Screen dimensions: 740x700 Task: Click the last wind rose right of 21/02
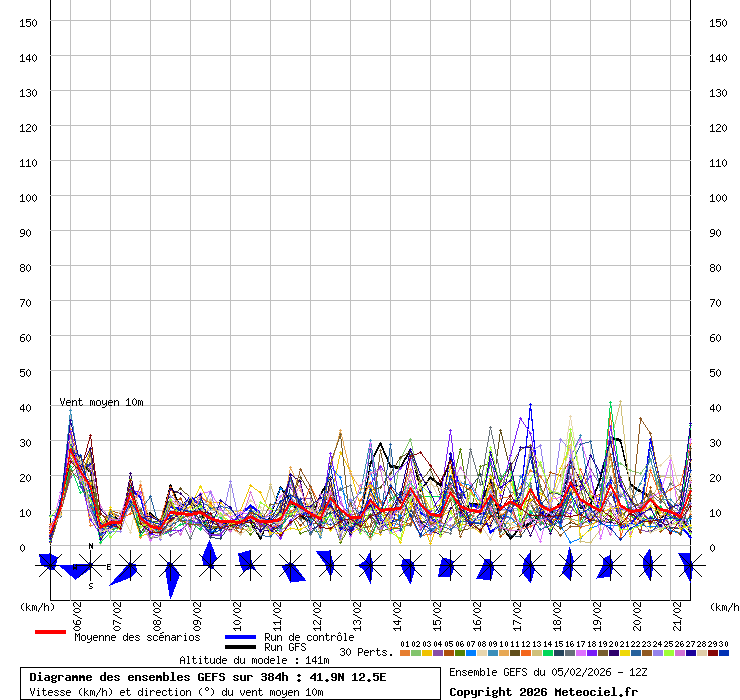tap(687, 566)
